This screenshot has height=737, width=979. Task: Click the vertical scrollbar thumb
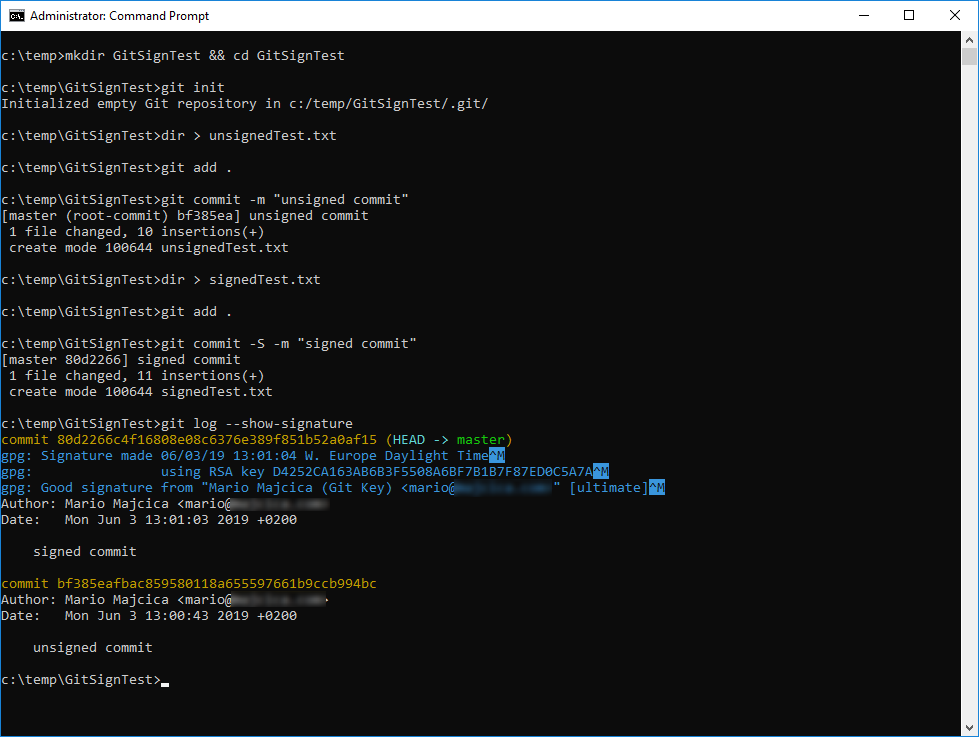[969, 56]
